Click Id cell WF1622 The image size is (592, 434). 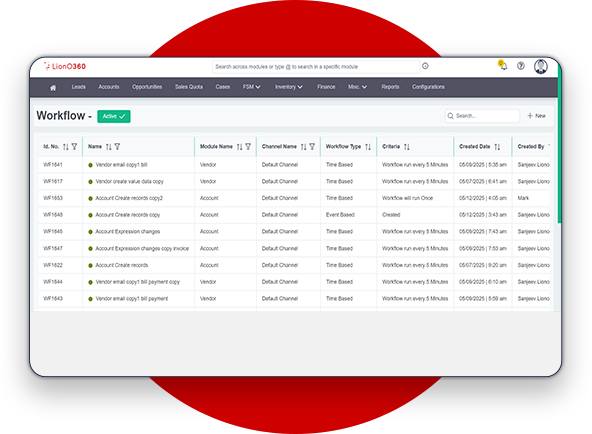53,265
